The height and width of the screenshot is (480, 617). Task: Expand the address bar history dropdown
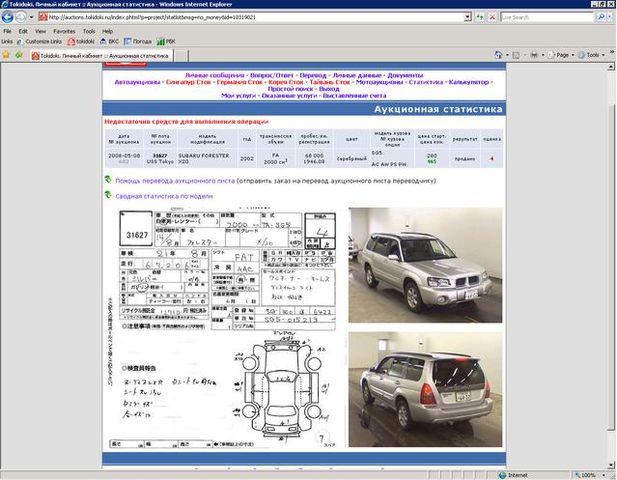coord(467,17)
